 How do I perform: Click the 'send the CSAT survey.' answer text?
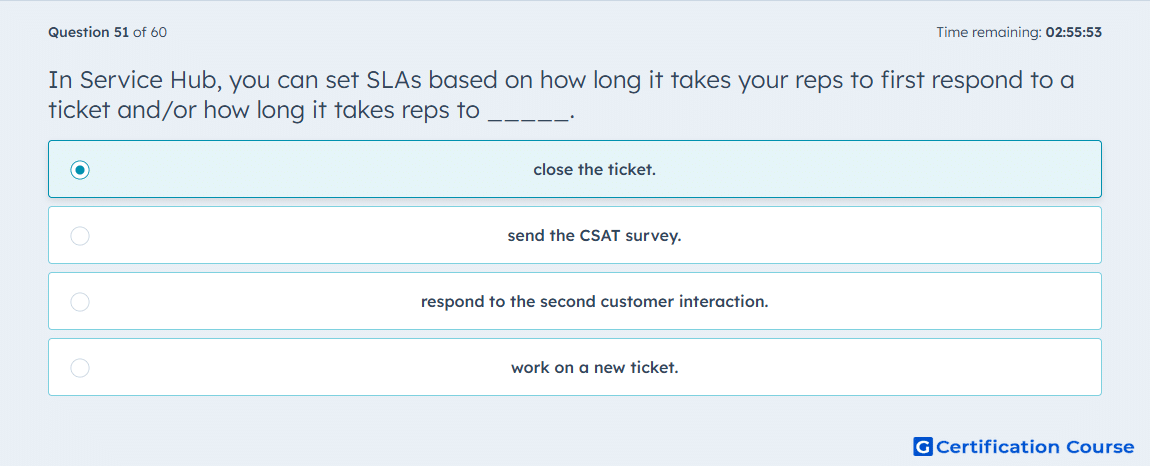pos(595,236)
